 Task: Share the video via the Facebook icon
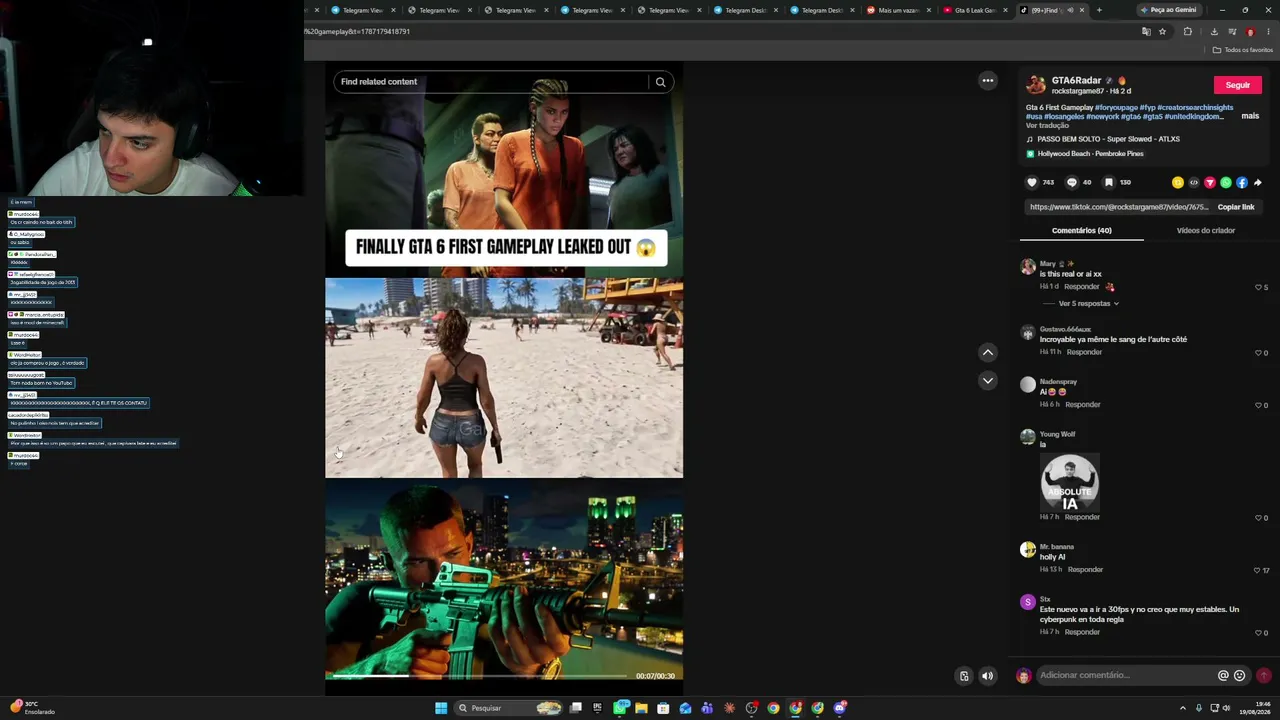click(x=1242, y=183)
